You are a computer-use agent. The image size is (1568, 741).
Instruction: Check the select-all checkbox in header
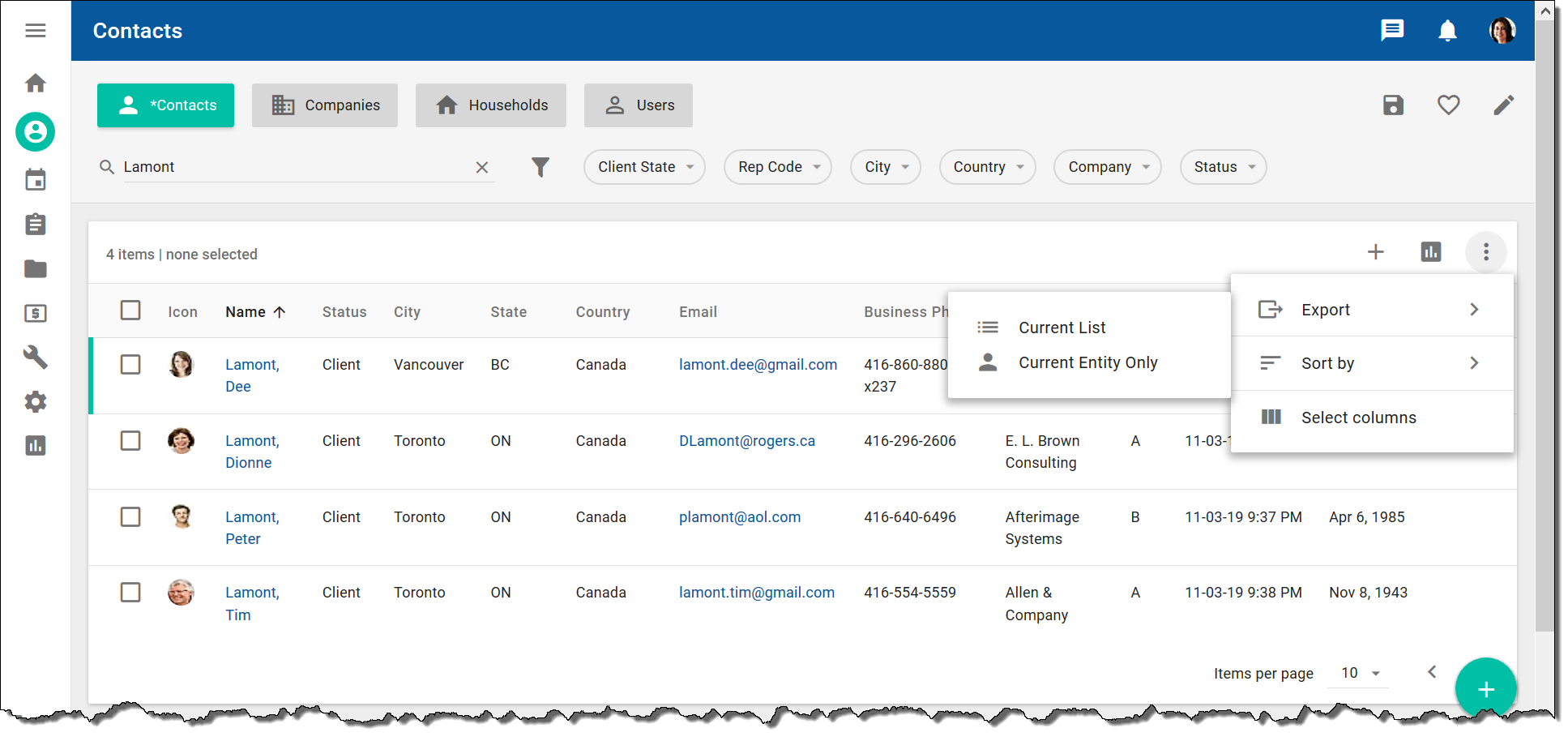click(130, 310)
